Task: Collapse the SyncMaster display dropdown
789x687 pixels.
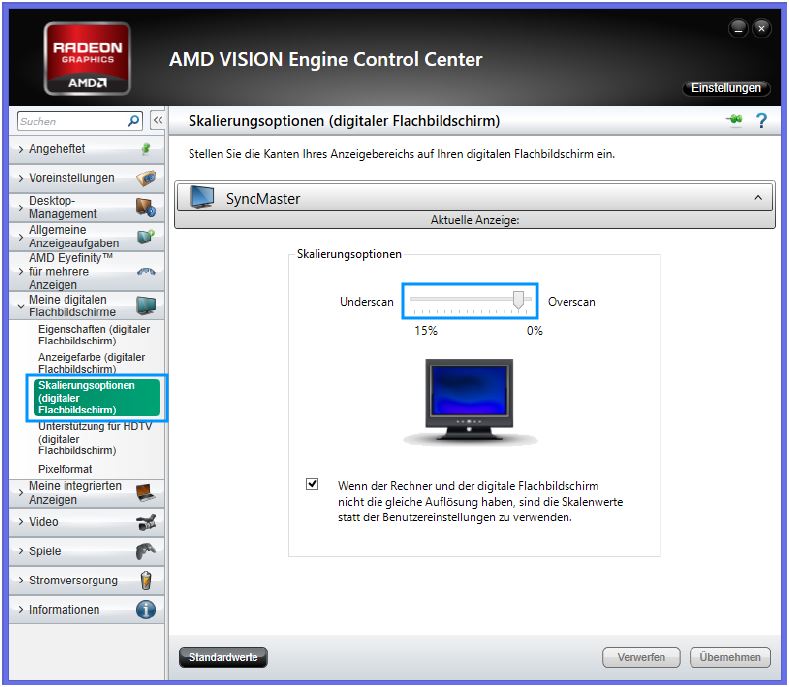Action: pyautogui.click(x=758, y=198)
